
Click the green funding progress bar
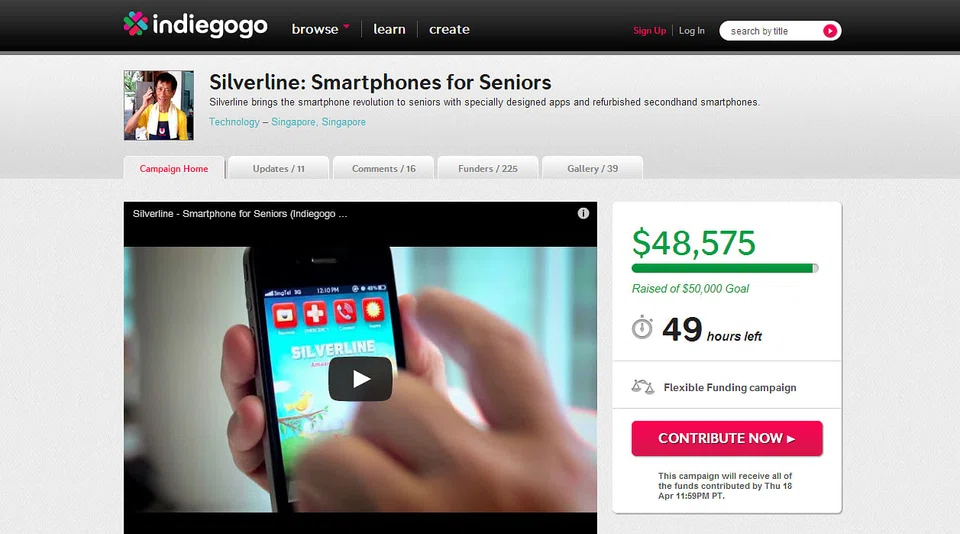click(725, 268)
